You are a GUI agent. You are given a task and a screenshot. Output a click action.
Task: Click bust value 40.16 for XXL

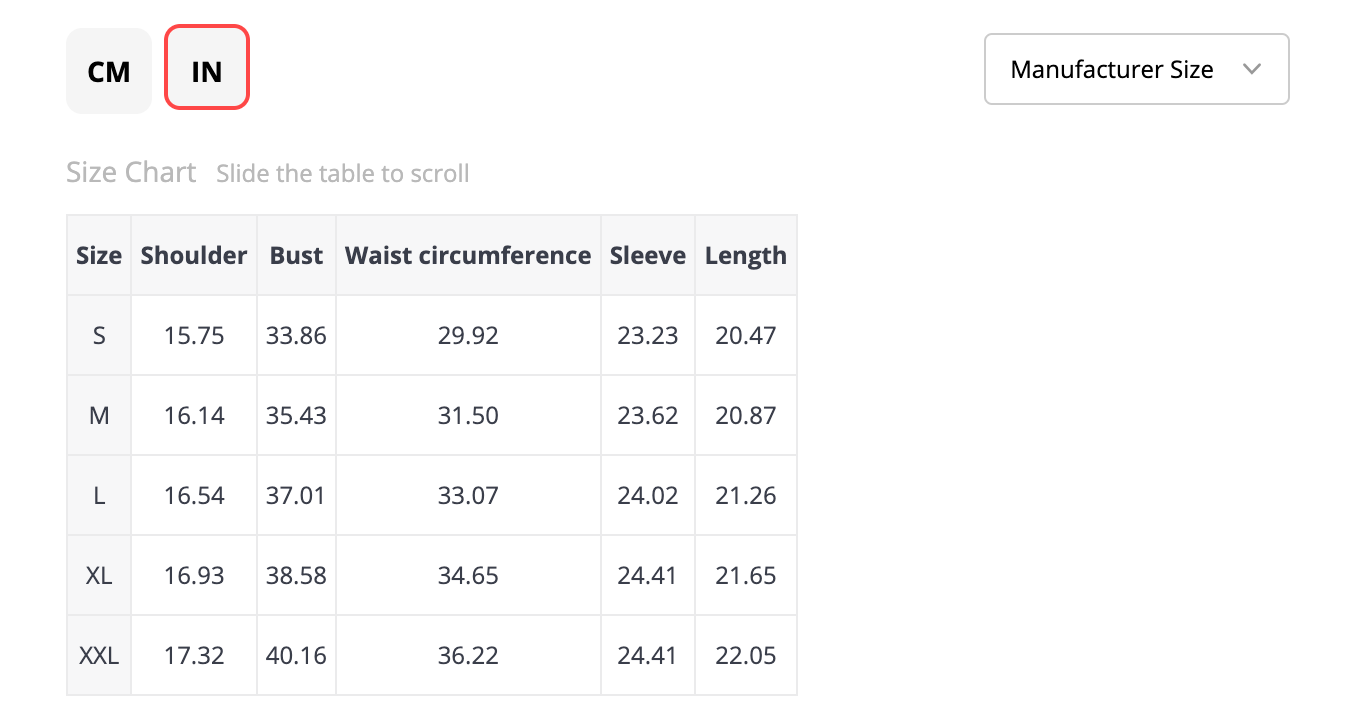[296, 655]
